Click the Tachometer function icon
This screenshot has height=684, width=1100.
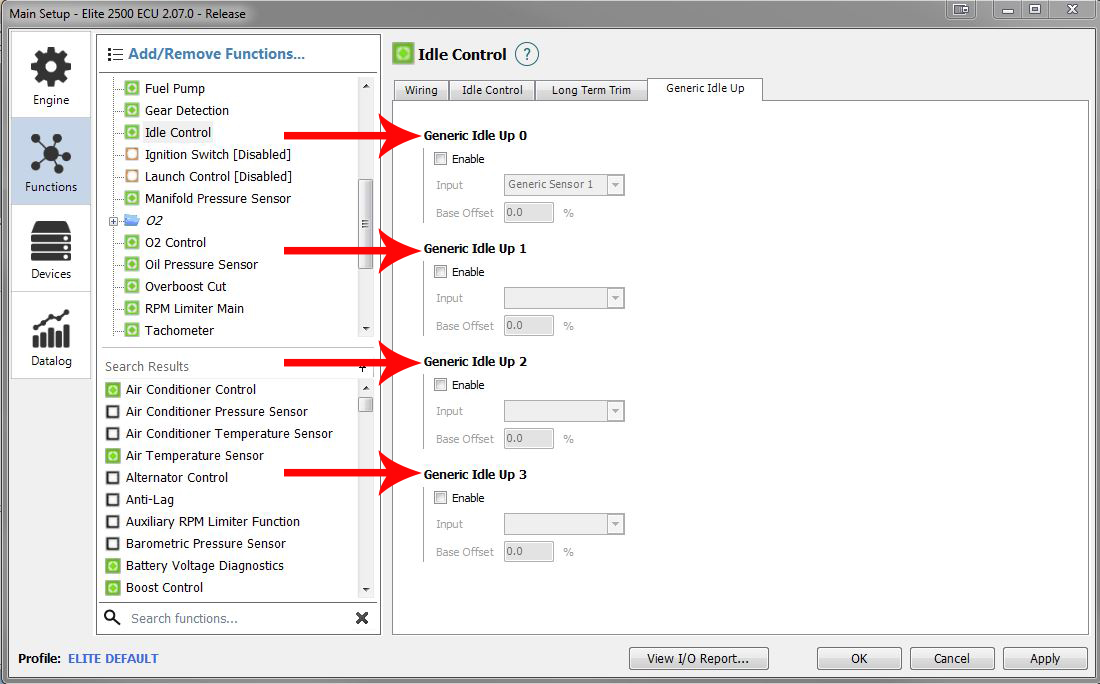pyautogui.click(x=132, y=330)
